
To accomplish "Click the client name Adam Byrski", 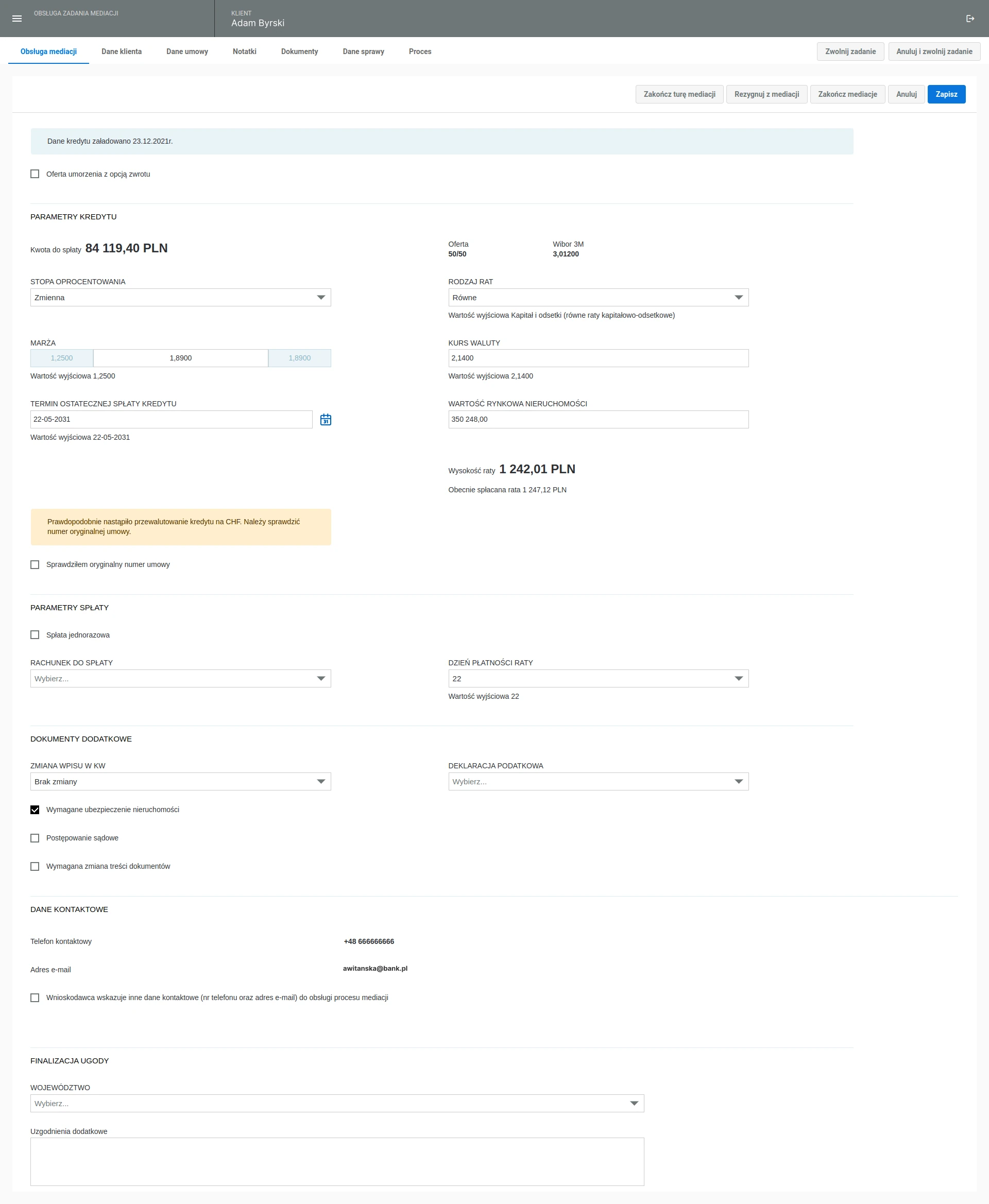I will coord(258,23).
